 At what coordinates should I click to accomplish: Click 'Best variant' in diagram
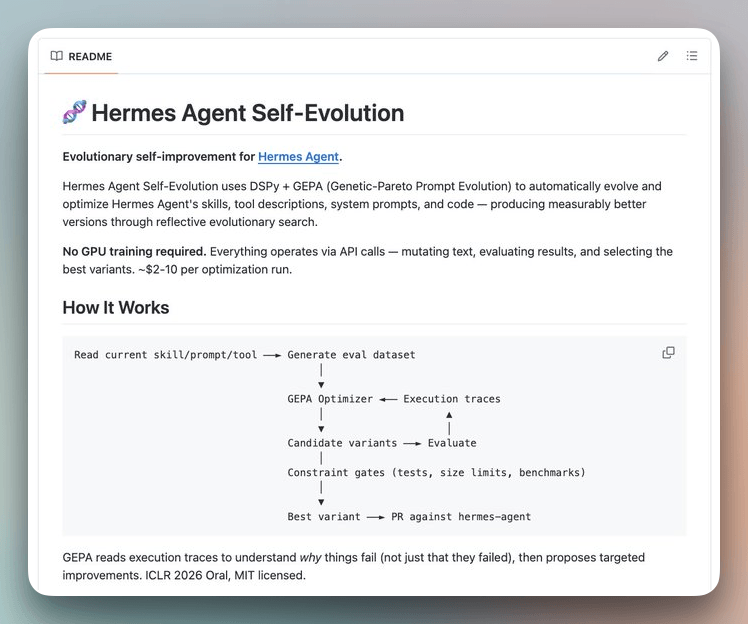(x=324, y=517)
